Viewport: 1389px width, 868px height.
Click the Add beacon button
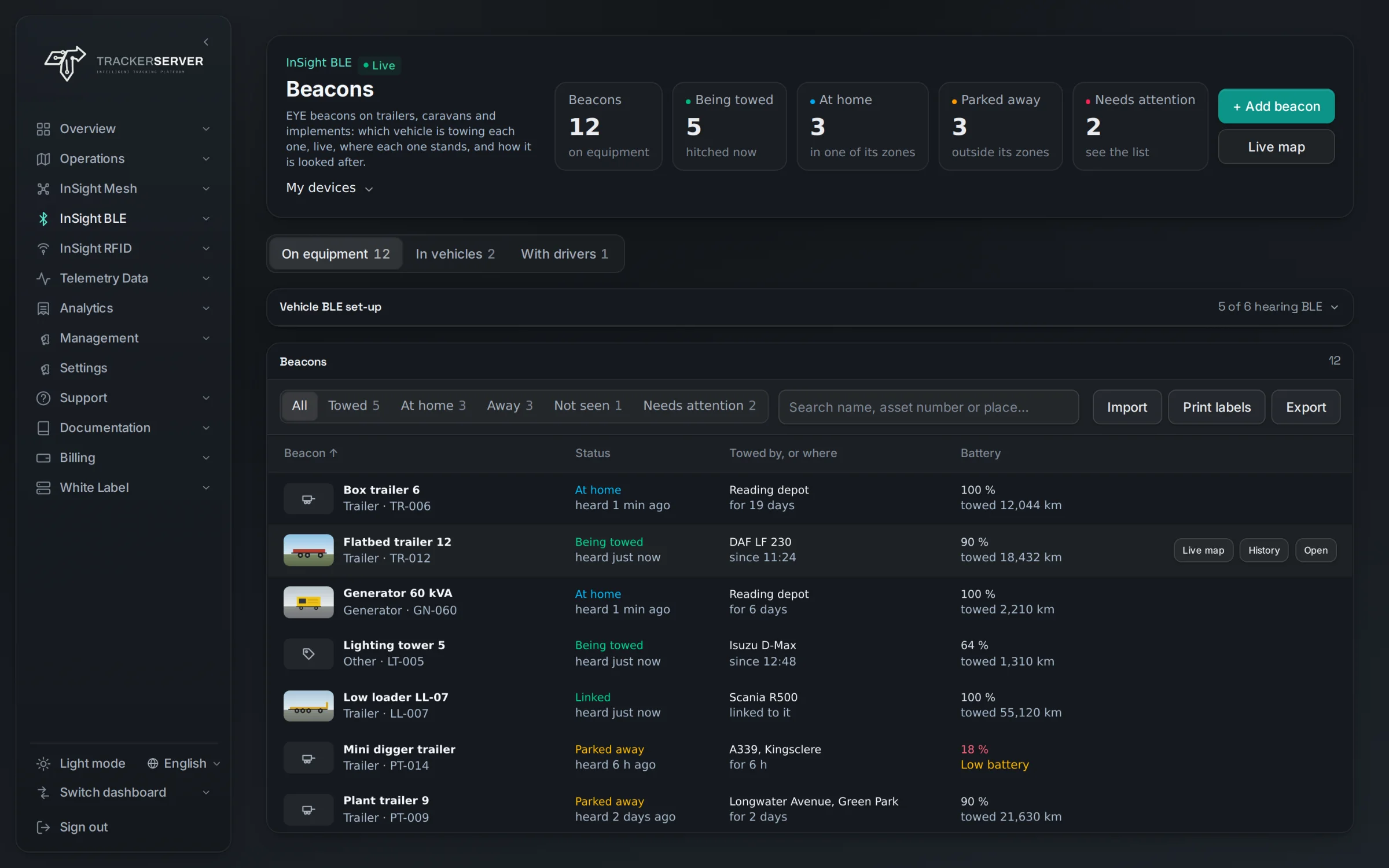(x=1276, y=106)
